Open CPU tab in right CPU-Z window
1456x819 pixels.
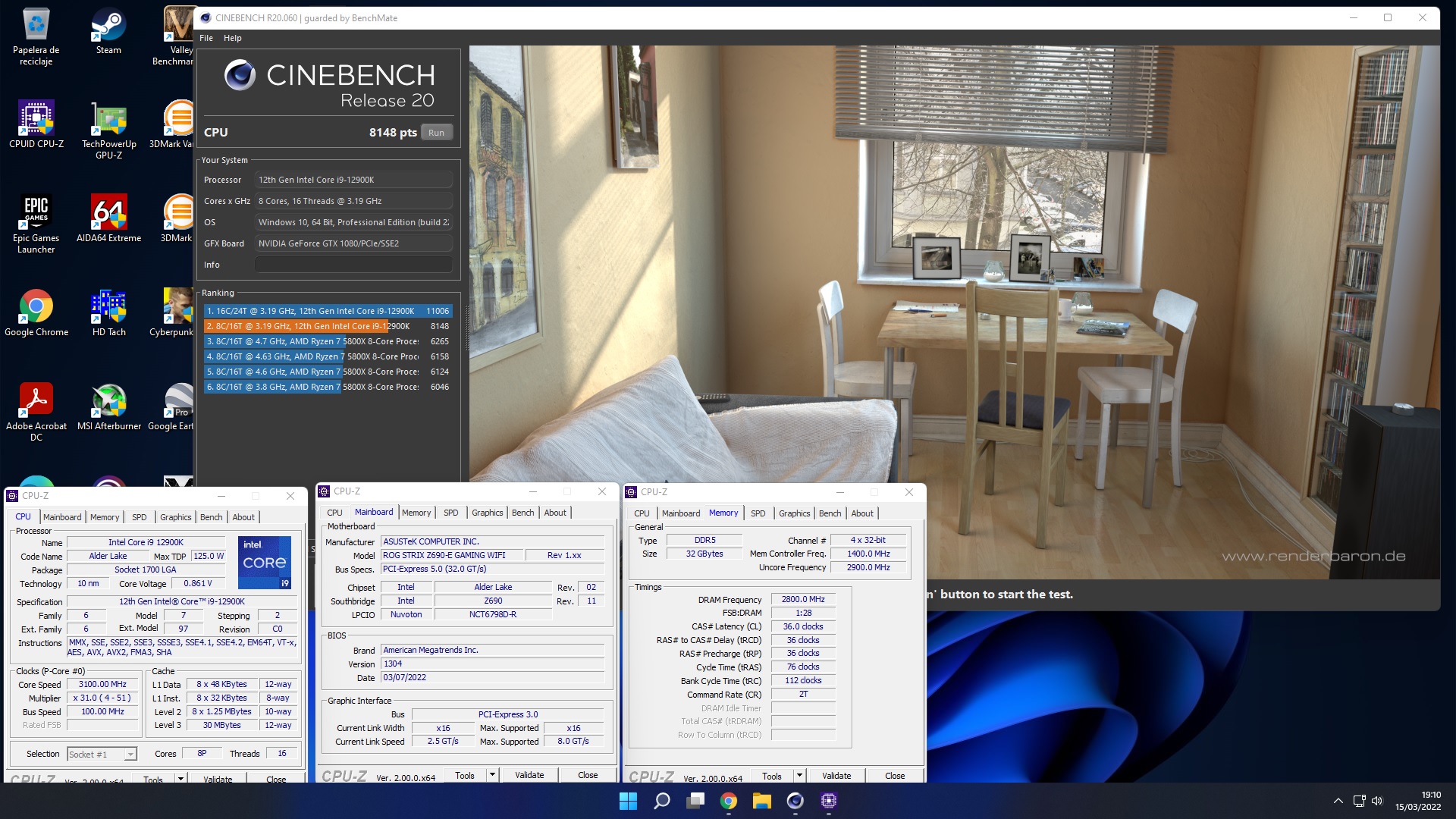coord(642,513)
